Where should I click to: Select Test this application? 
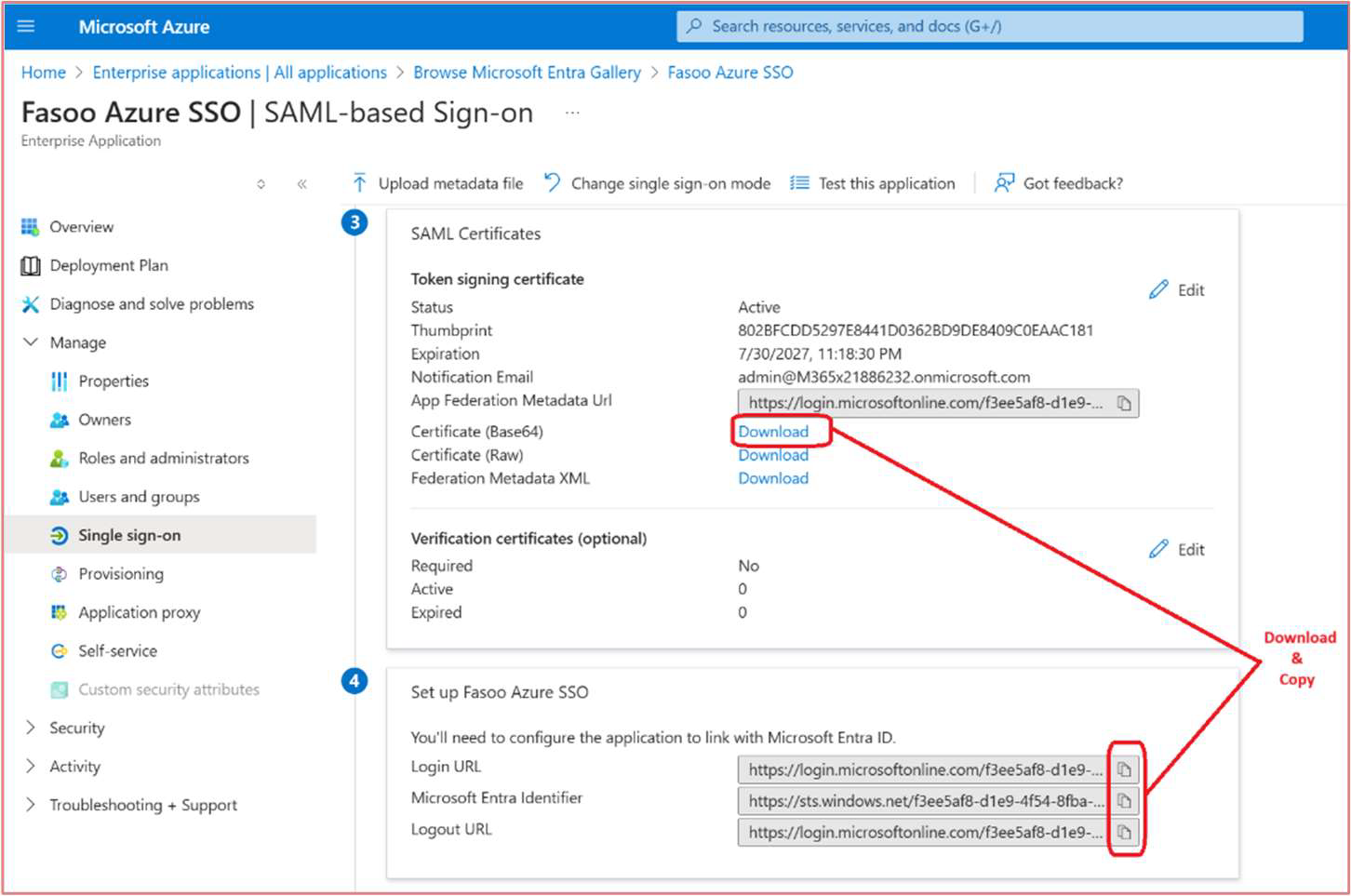(887, 183)
